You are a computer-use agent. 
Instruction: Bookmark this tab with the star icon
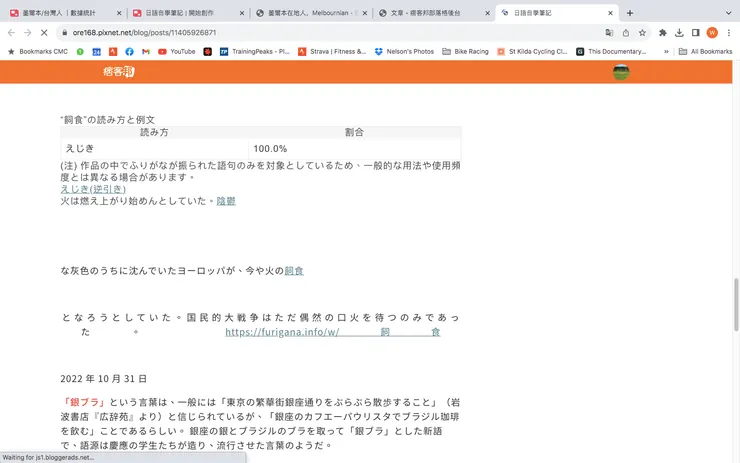[642, 33]
